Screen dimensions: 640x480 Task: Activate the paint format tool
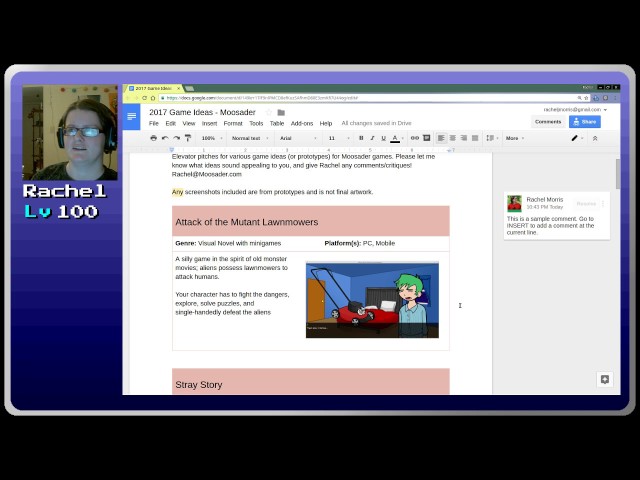188,138
